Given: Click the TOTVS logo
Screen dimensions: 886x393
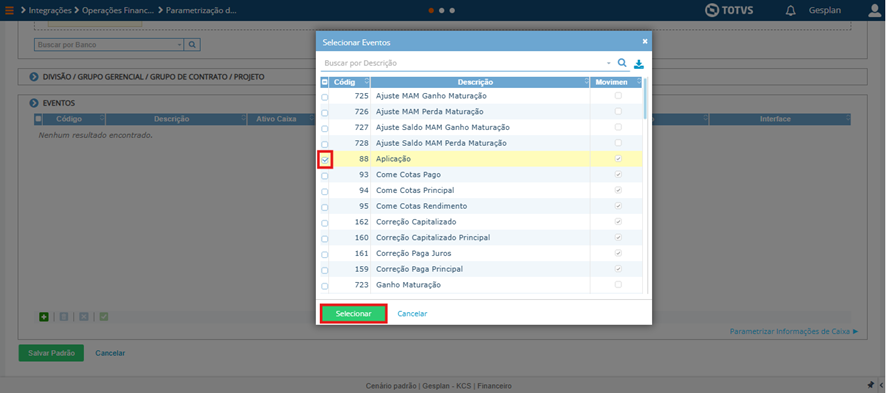Looking at the screenshot, I should pos(729,10).
